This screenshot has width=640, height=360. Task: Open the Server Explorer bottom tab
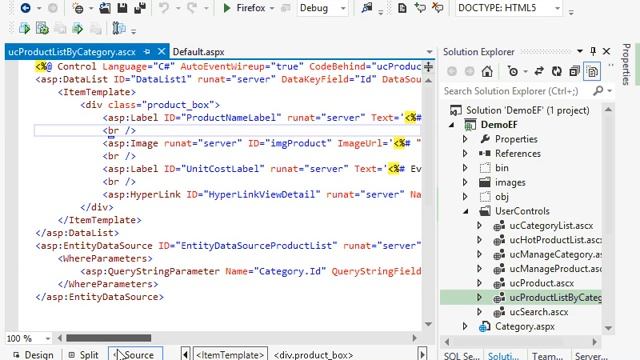(x=591, y=356)
